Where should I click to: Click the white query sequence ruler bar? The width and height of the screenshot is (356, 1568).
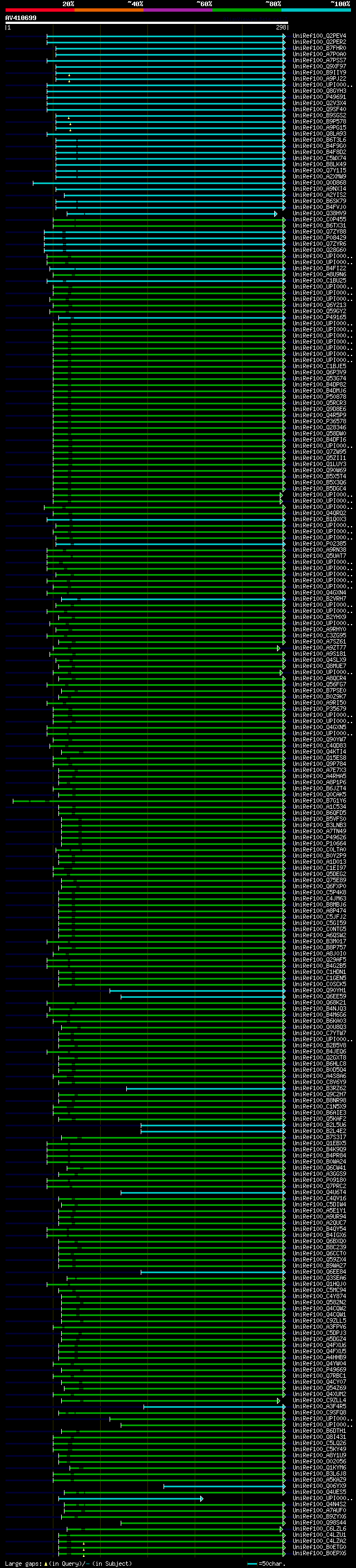(x=147, y=22)
